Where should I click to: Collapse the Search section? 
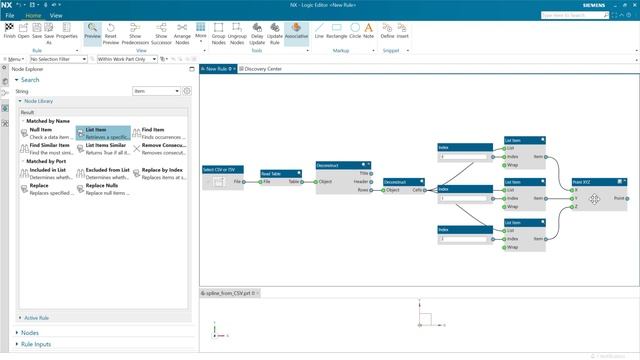(17, 80)
